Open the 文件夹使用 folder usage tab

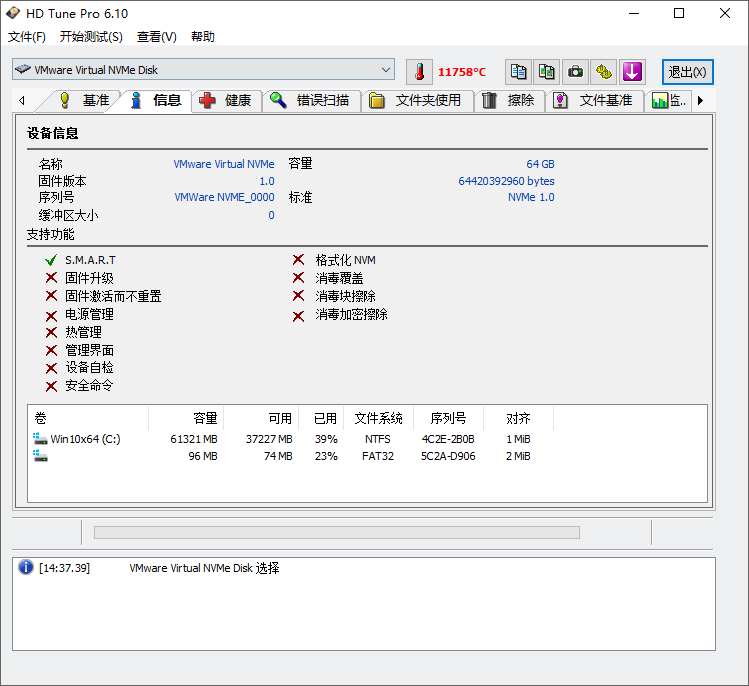click(x=417, y=100)
